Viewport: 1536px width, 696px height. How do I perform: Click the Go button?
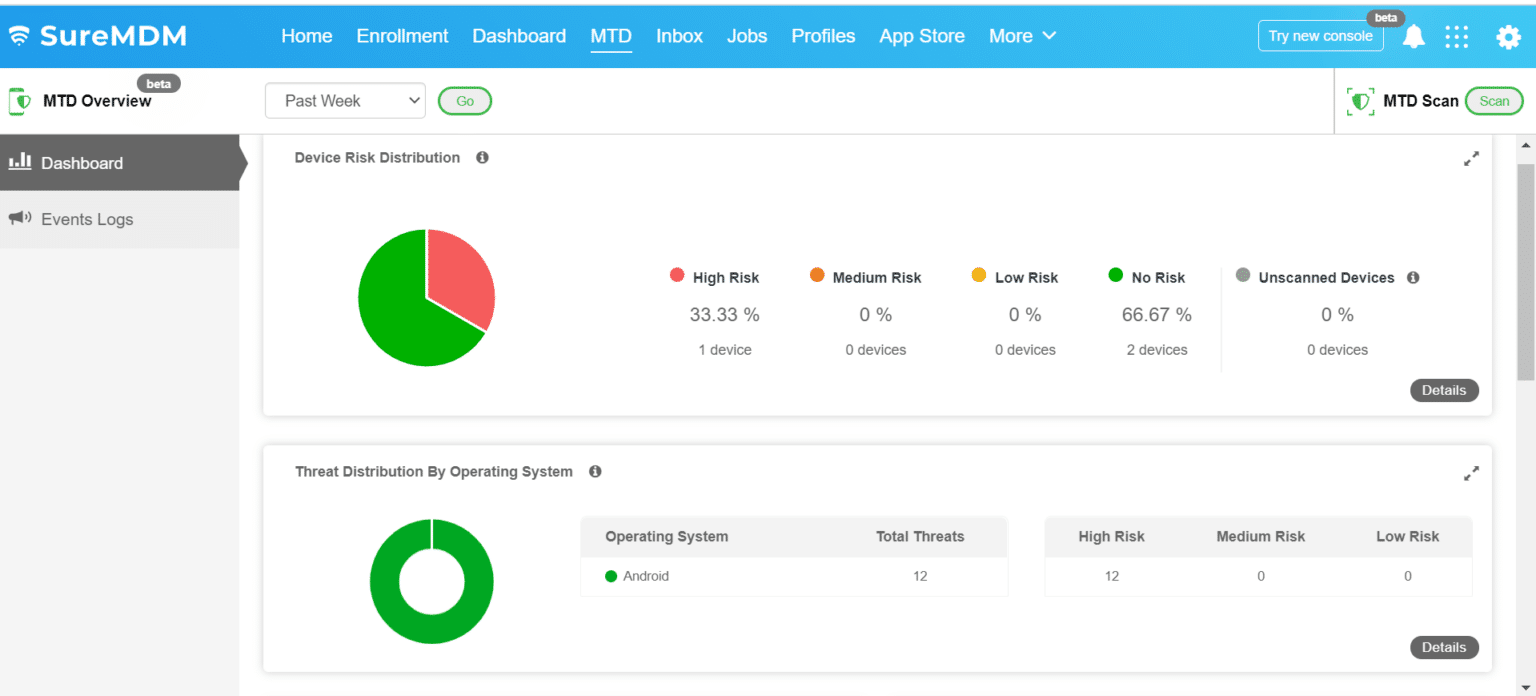[x=464, y=100]
